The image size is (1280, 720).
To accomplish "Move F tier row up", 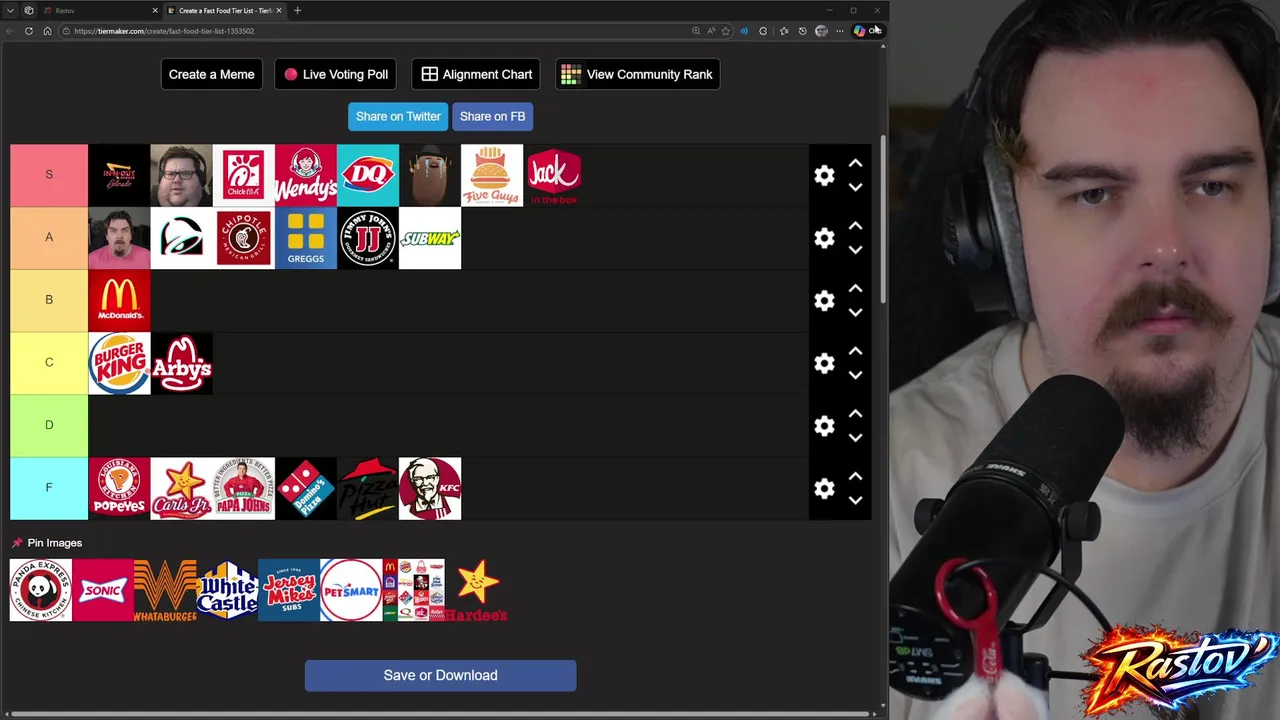I will click(855, 476).
